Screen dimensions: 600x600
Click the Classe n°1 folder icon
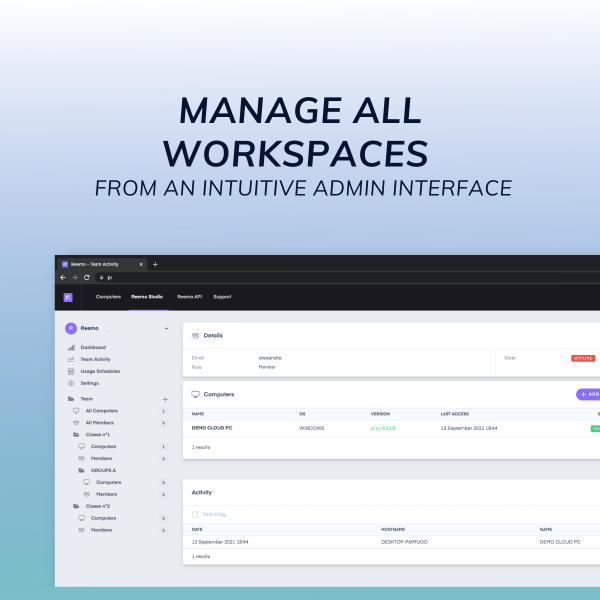(76, 435)
